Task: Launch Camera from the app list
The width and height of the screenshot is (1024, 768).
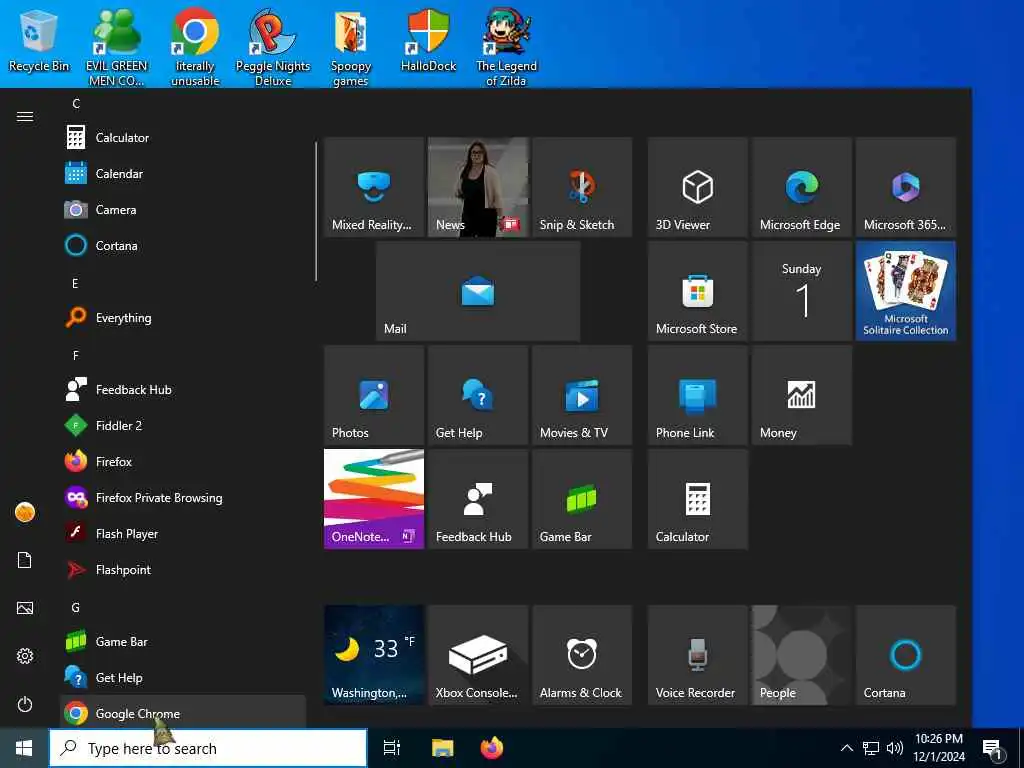Action: click(183, 210)
